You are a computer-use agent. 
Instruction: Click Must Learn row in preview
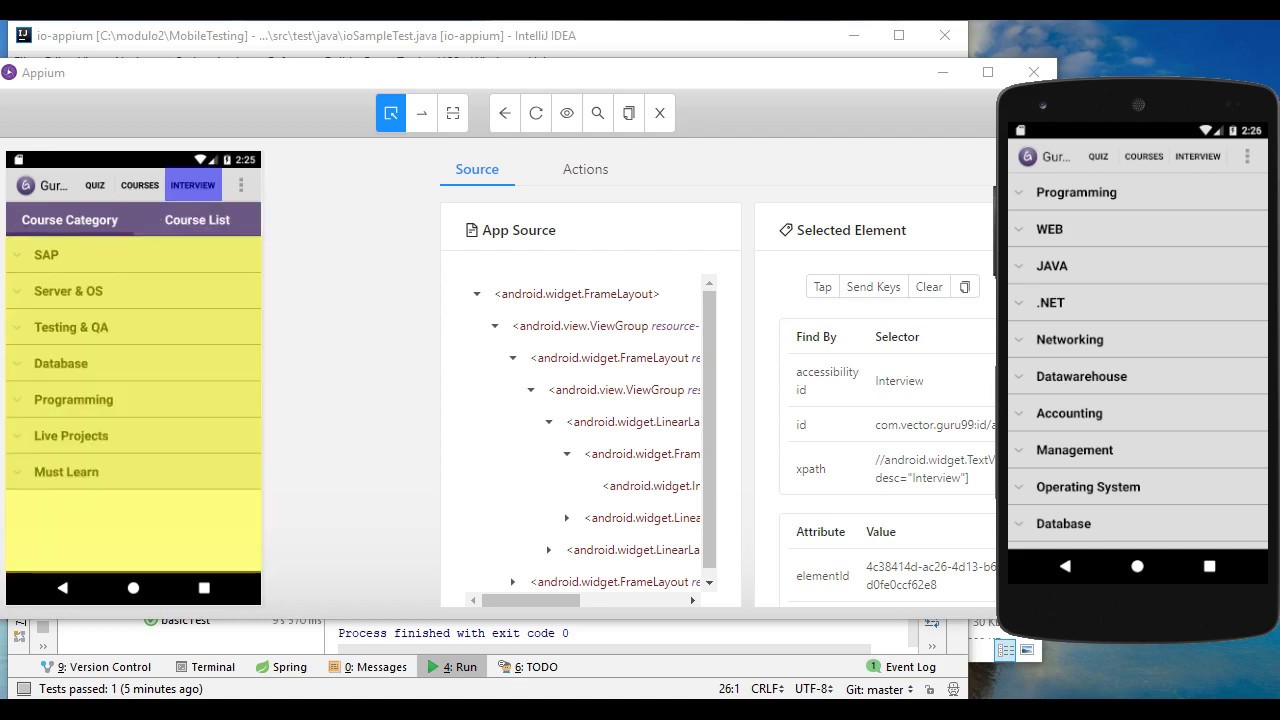coord(133,472)
